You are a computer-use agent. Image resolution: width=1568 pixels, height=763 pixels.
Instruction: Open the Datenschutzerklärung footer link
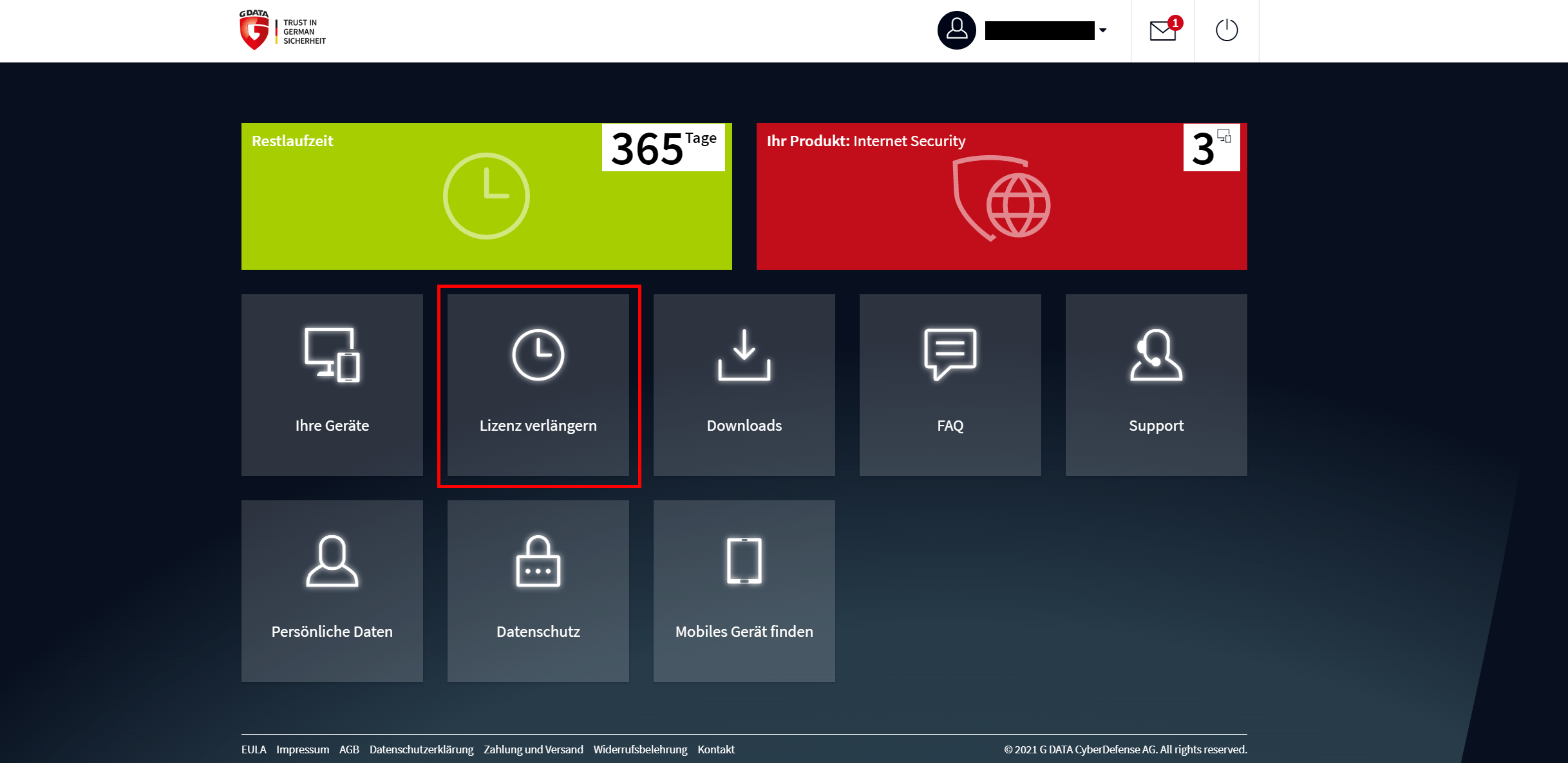[421, 749]
